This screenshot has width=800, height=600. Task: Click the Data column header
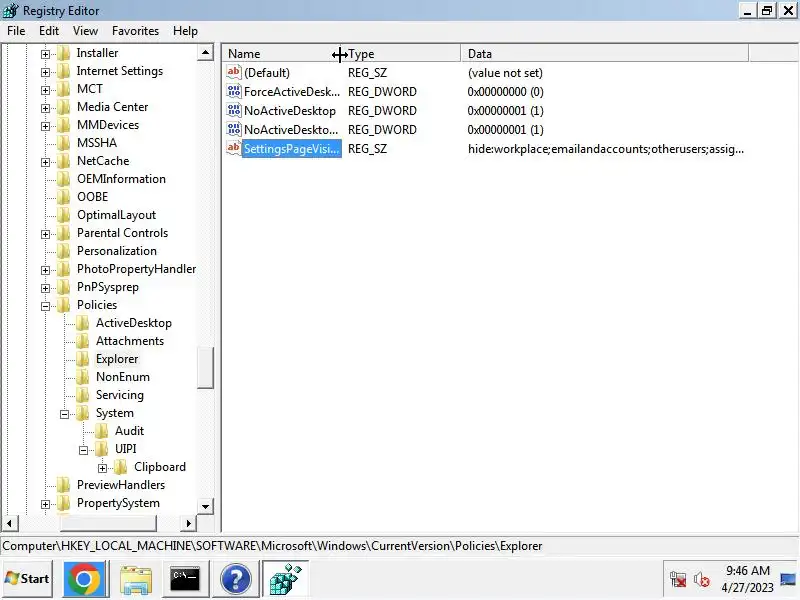(605, 54)
